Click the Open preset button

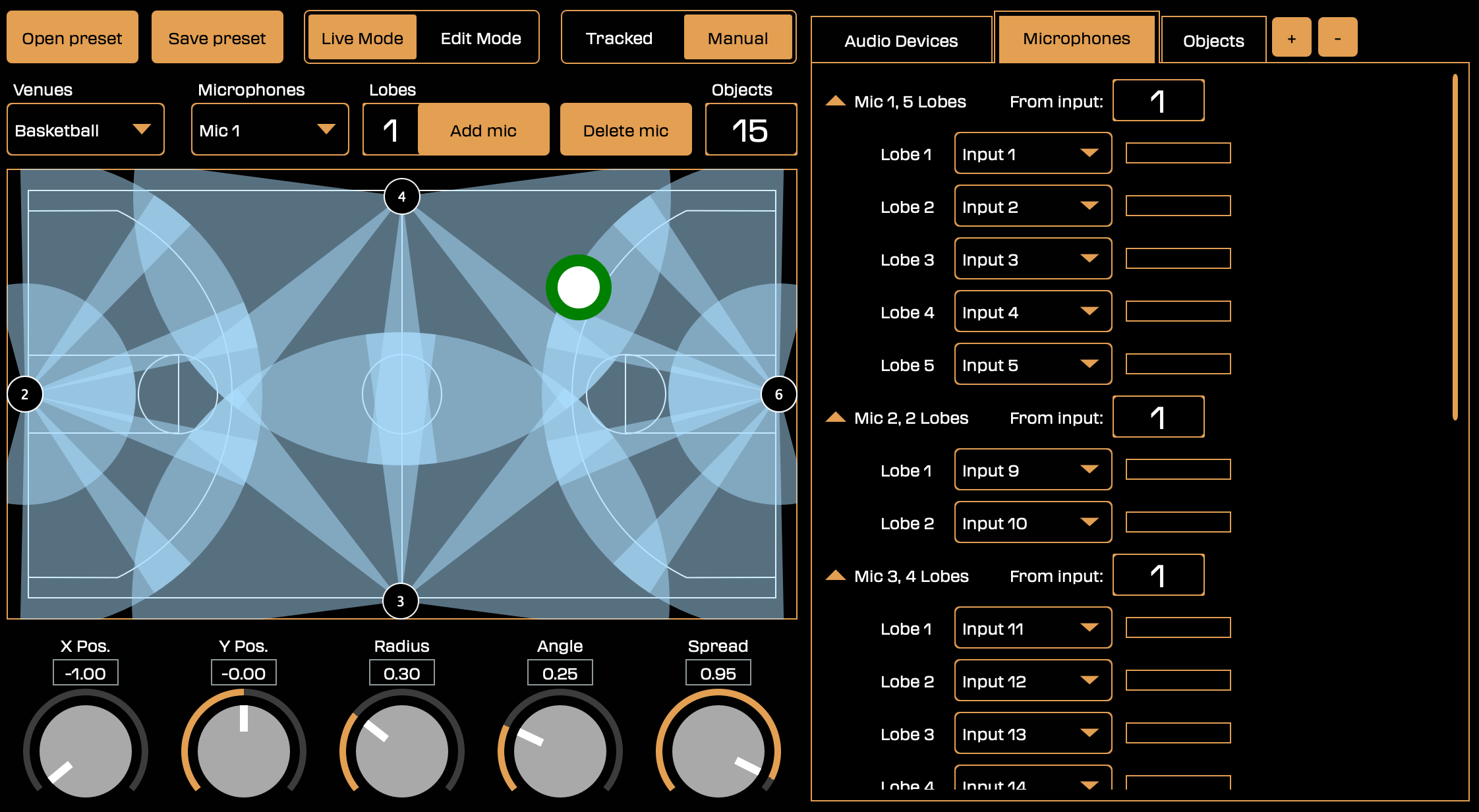tap(72, 37)
